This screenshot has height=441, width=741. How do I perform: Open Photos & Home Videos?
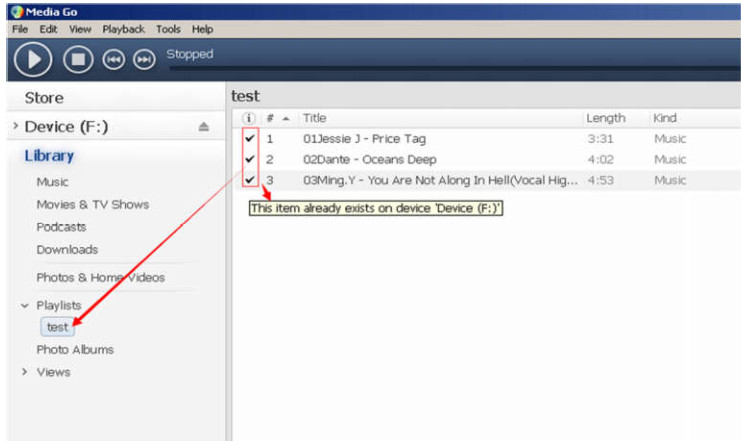101,277
